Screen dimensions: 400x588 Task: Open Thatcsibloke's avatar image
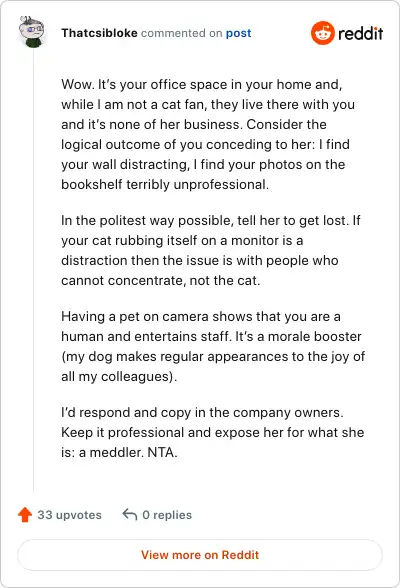click(x=32, y=32)
